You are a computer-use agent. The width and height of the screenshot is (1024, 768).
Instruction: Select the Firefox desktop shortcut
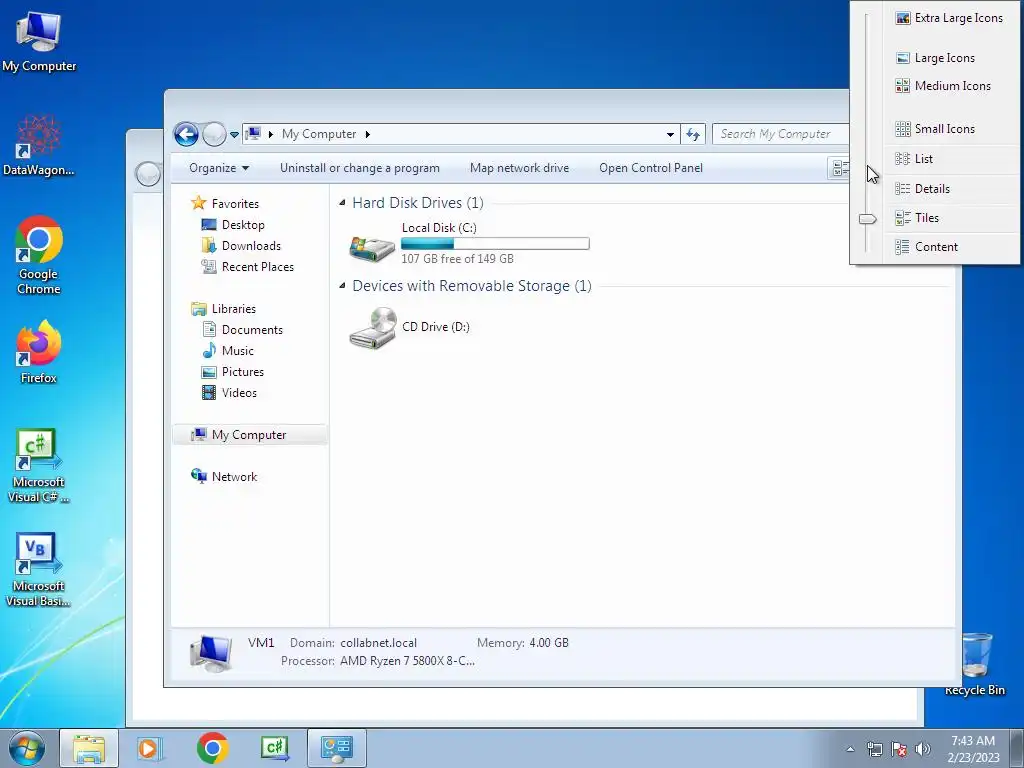click(x=39, y=352)
